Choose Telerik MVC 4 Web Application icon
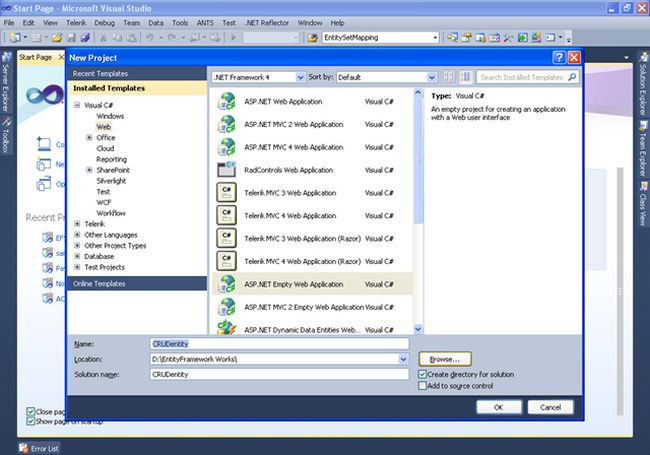 (x=227, y=215)
